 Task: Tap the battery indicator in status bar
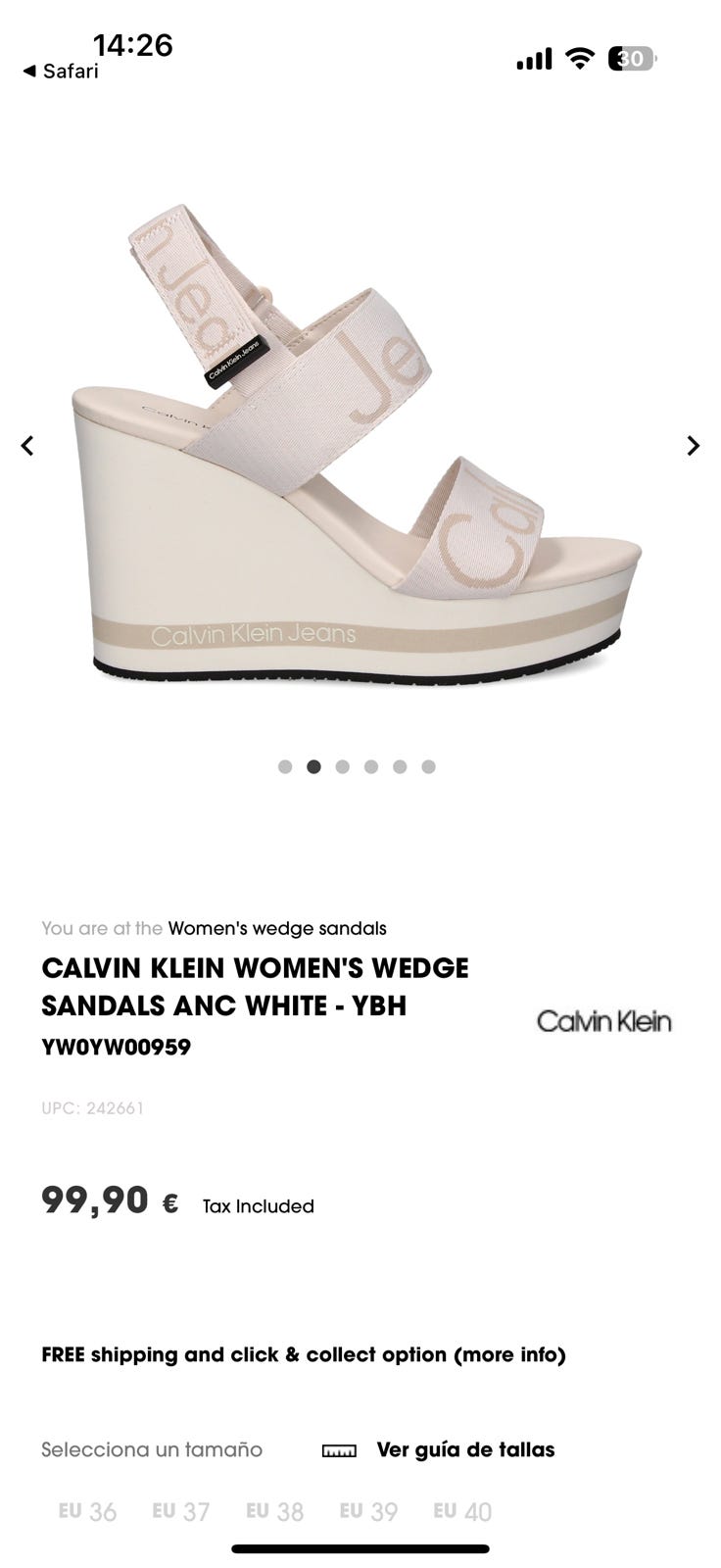coord(632,59)
